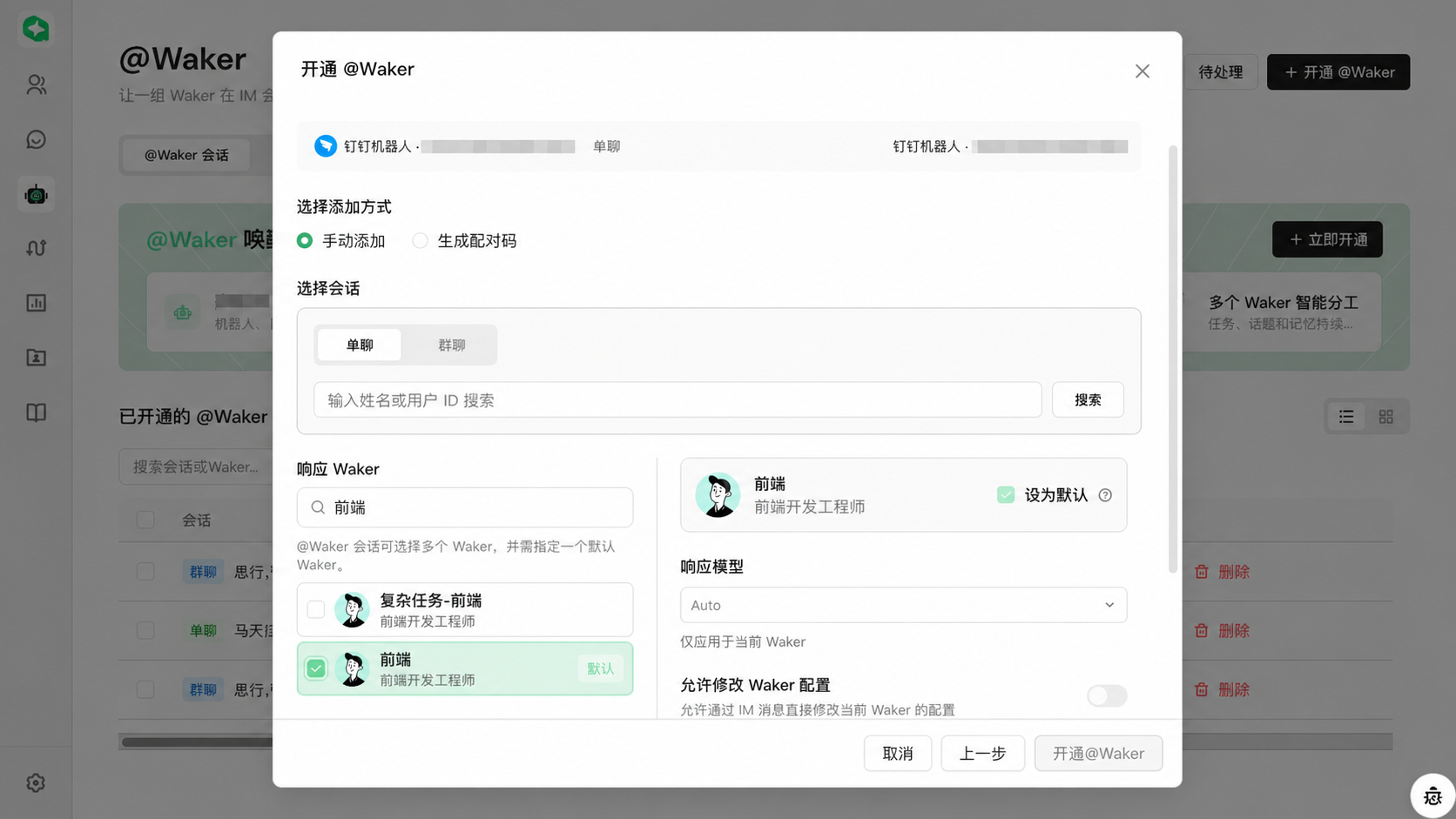The image size is (1456, 819).
Task: Switch to list view layout icon
Action: pyautogui.click(x=1346, y=417)
